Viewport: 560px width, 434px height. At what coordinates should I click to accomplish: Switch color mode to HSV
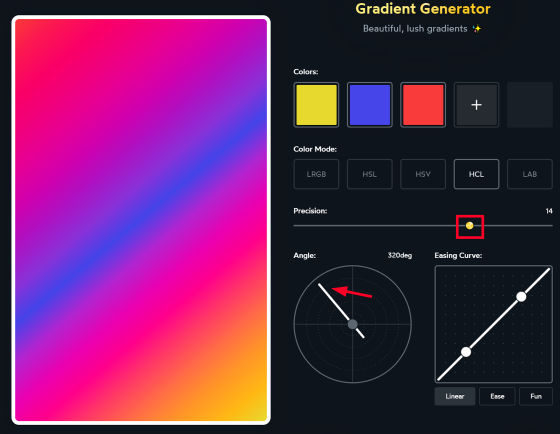pos(423,174)
